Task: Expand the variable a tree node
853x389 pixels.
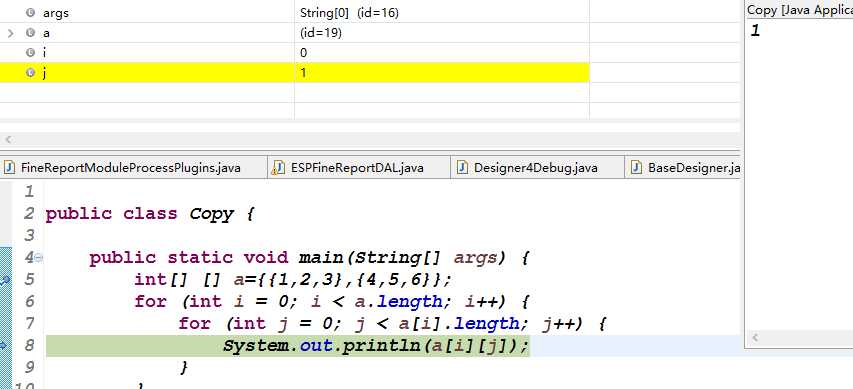Action: pos(10,33)
